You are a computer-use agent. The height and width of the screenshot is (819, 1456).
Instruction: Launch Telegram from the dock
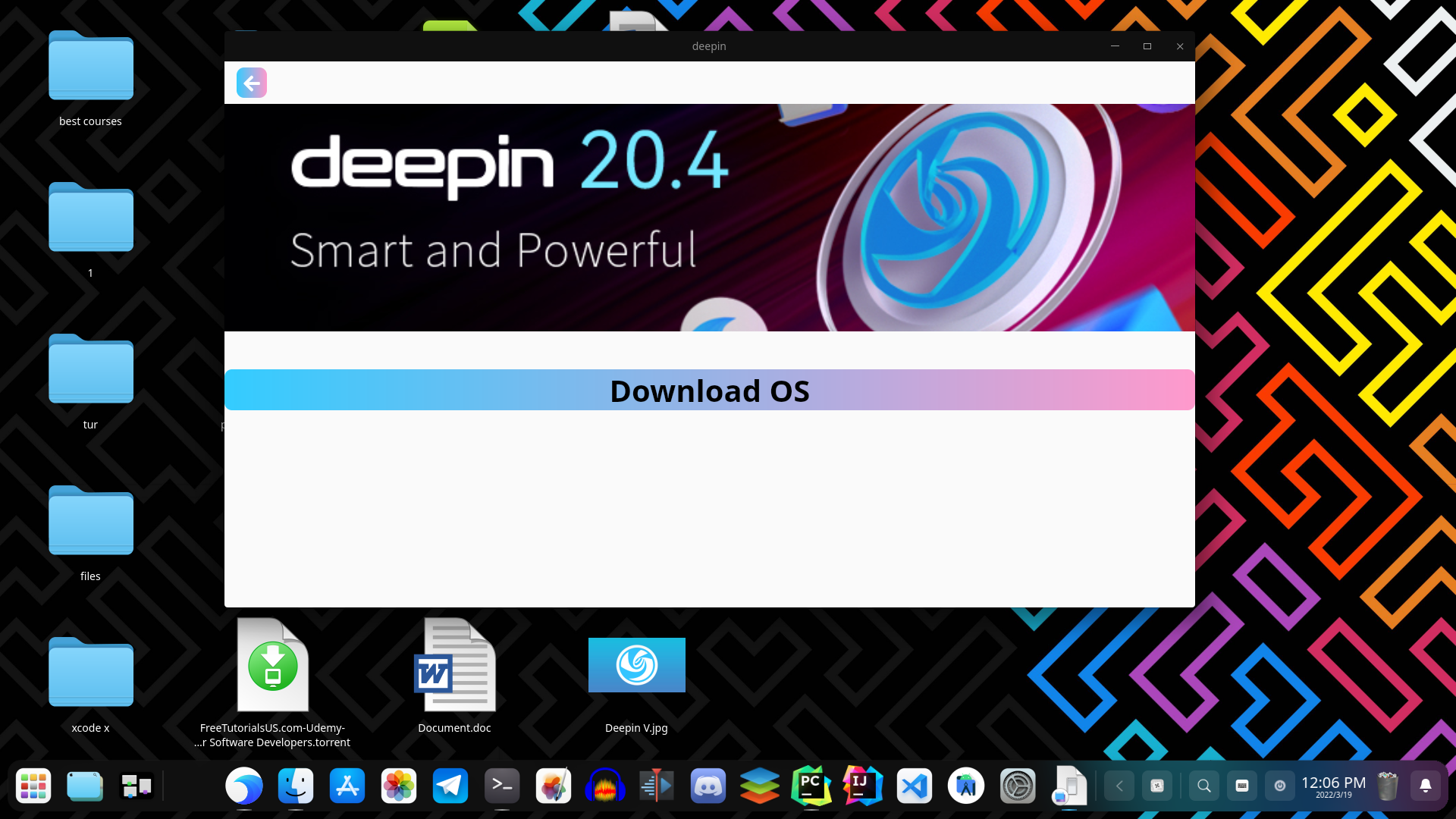[450, 786]
